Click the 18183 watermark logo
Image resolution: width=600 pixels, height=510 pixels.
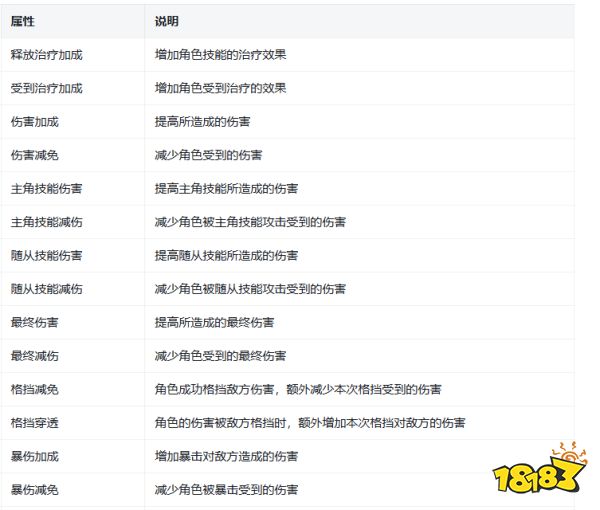pyautogui.click(x=540, y=468)
